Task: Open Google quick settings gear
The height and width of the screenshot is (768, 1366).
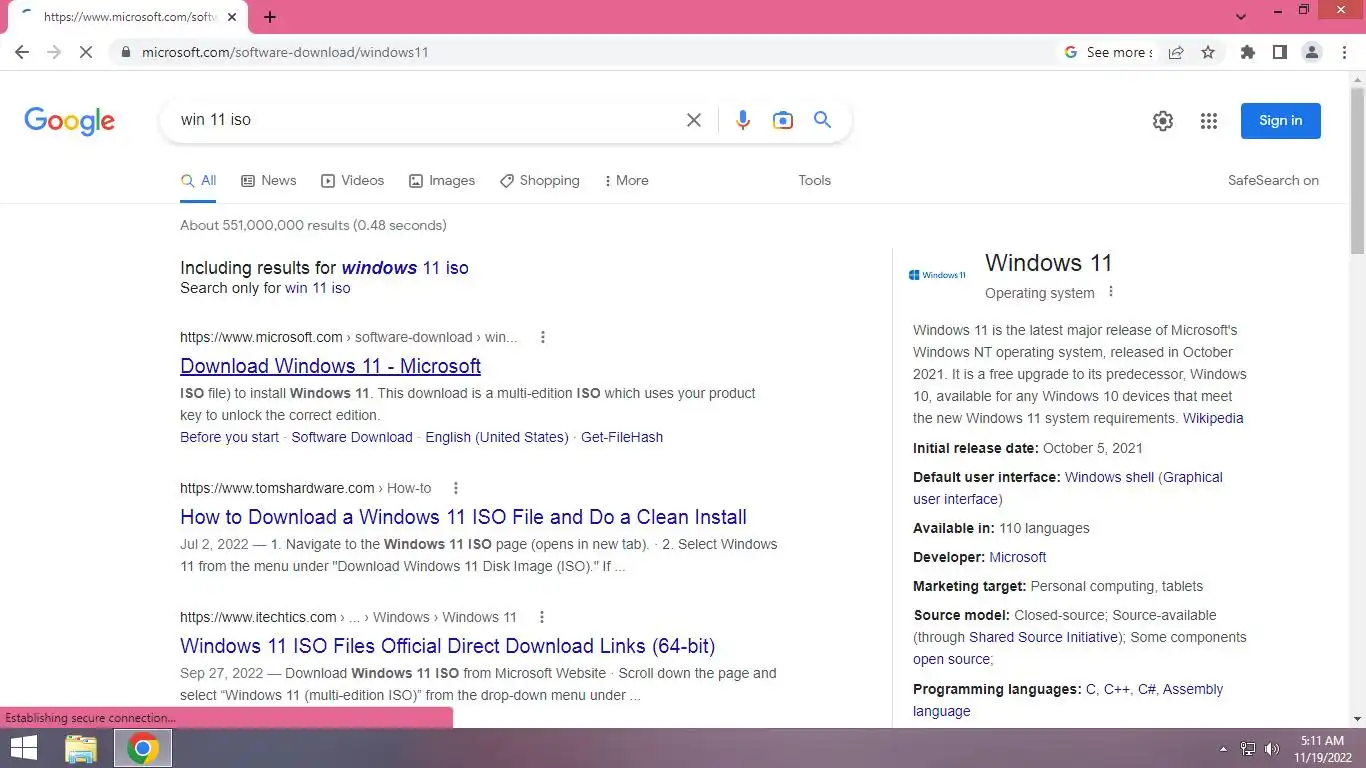Action: 1162,121
